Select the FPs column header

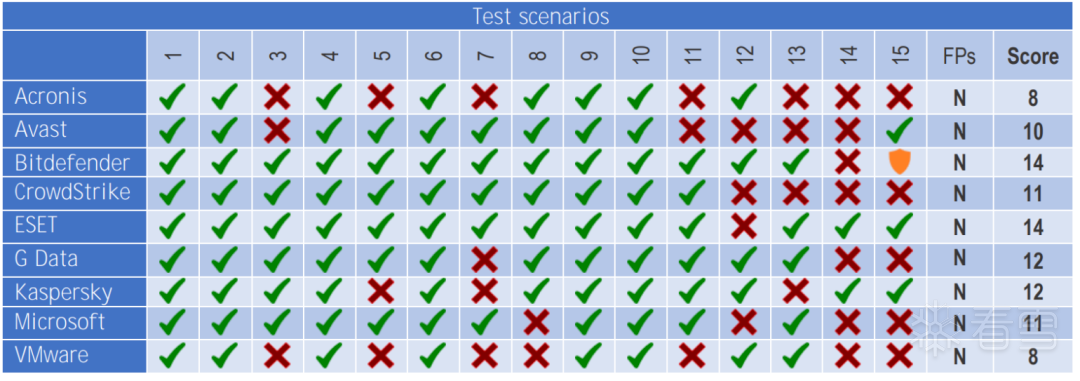[x=959, y=55]
